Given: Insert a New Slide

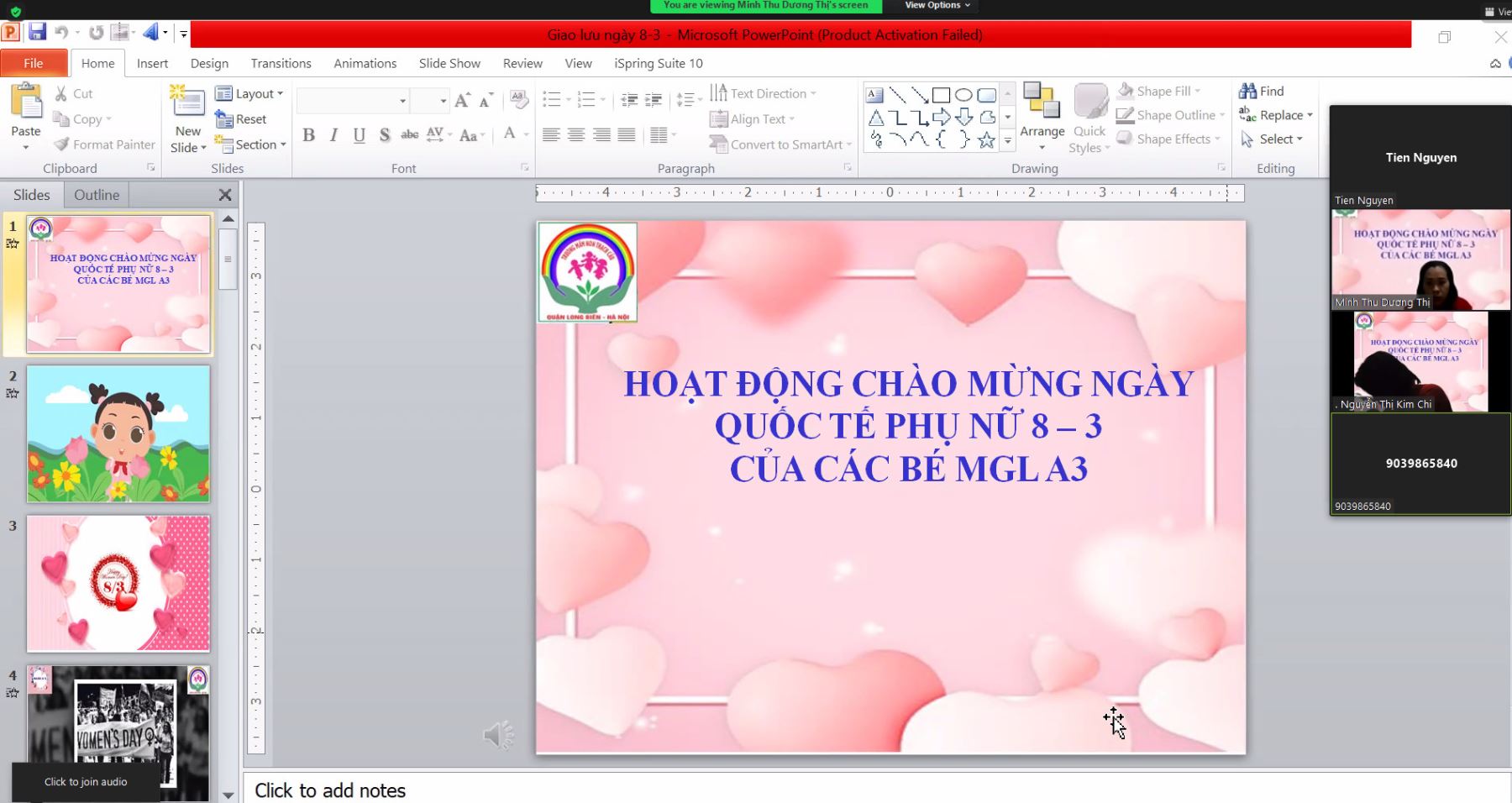Looking at the screenshot, I should (187, 105).
